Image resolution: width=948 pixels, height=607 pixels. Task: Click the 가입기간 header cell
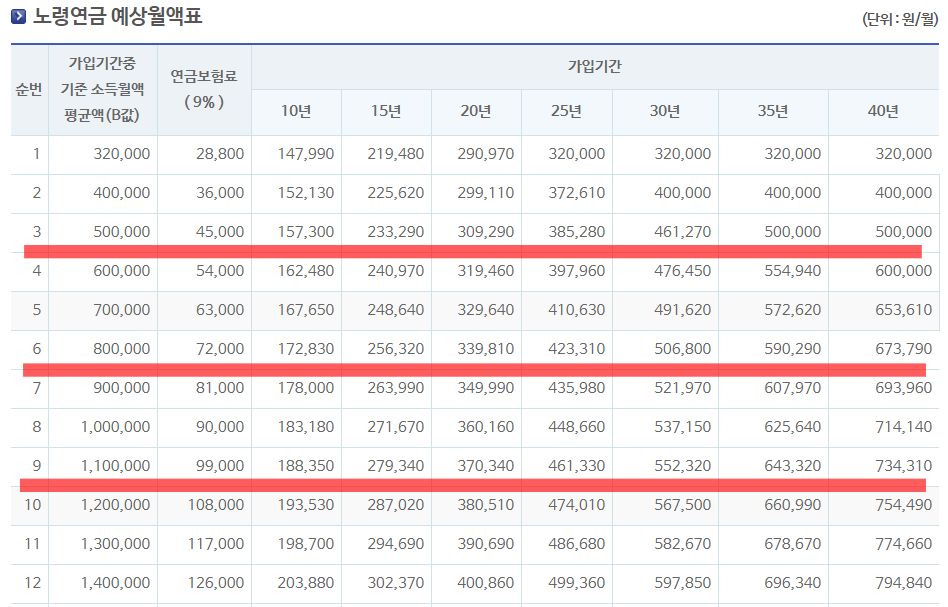[595, 64]
